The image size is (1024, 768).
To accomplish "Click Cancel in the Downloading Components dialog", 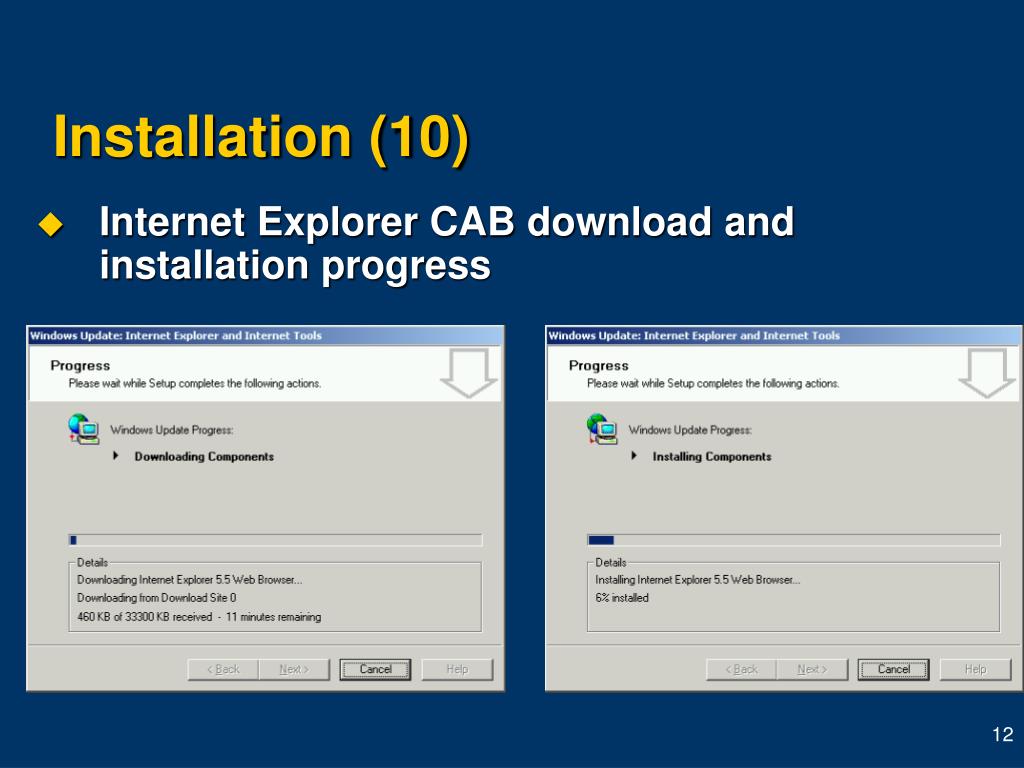I will [x=375, y=669].
